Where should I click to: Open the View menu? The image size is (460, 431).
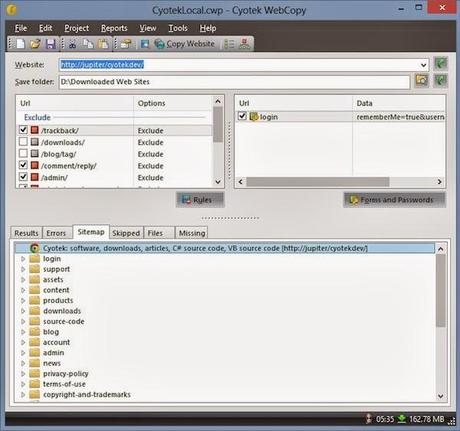coord(148,28)
